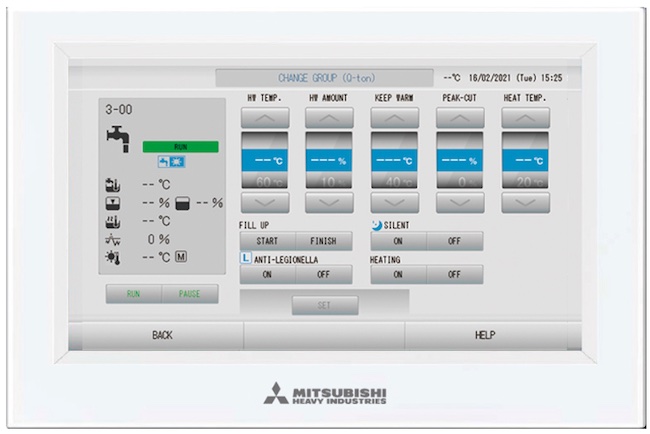Decrease HW AMOUNT with down arrow

pos(329,203)
